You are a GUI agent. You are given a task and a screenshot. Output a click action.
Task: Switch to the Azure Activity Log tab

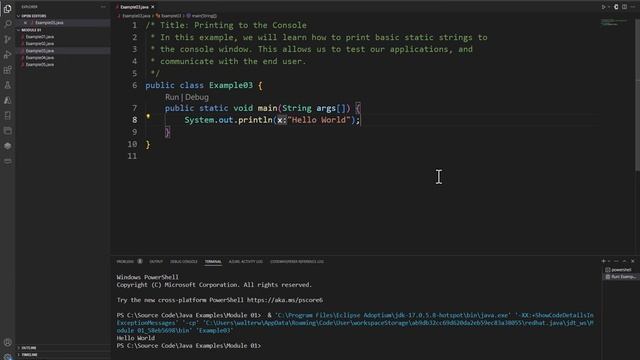246,262
